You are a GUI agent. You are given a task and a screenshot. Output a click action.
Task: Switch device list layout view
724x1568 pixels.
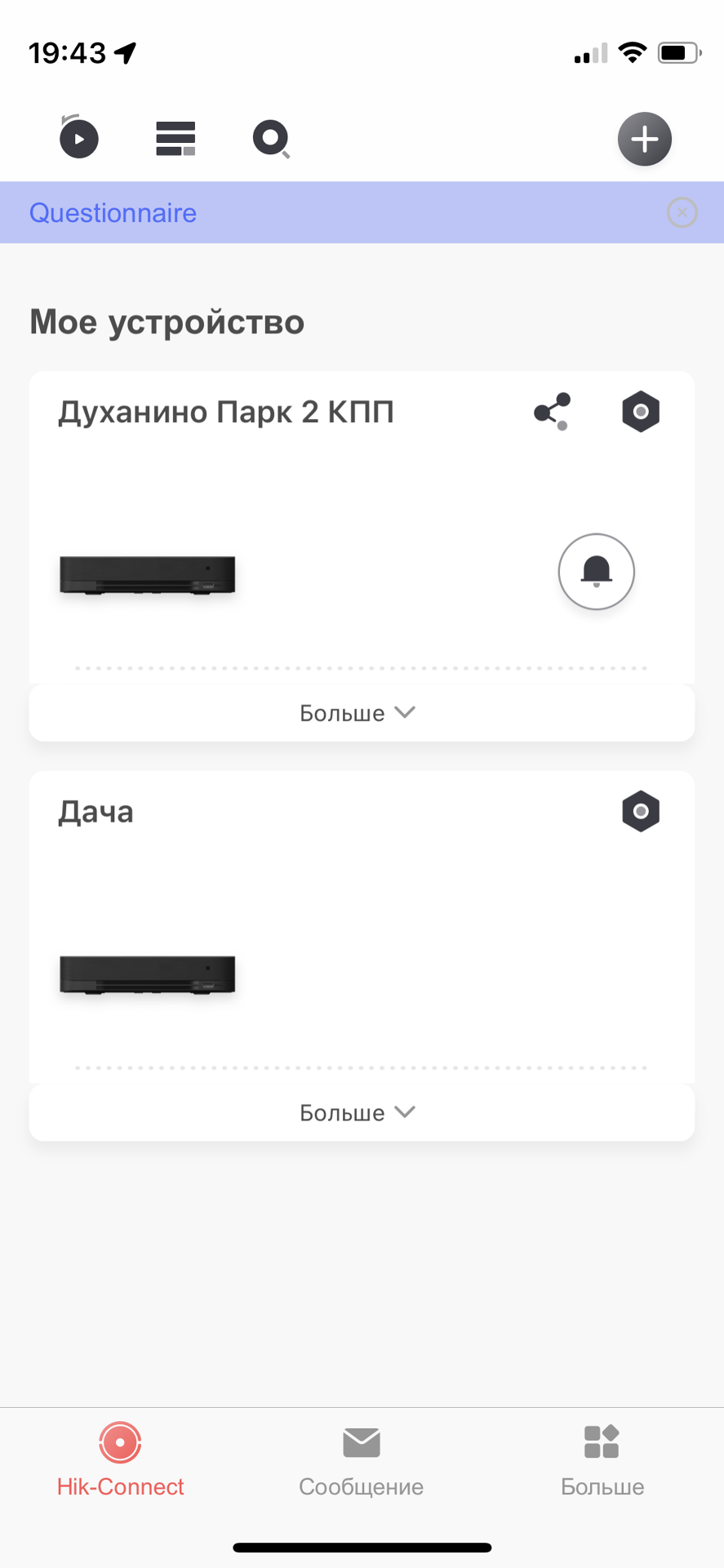(x=175, y=138)
